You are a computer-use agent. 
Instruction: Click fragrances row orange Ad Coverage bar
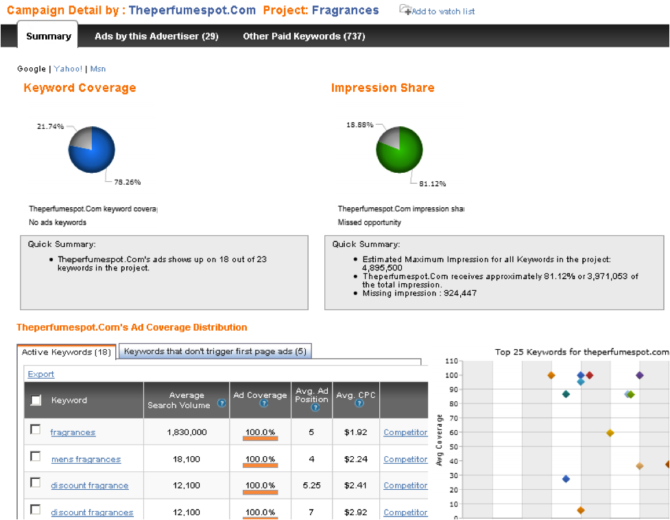point(260,438)
